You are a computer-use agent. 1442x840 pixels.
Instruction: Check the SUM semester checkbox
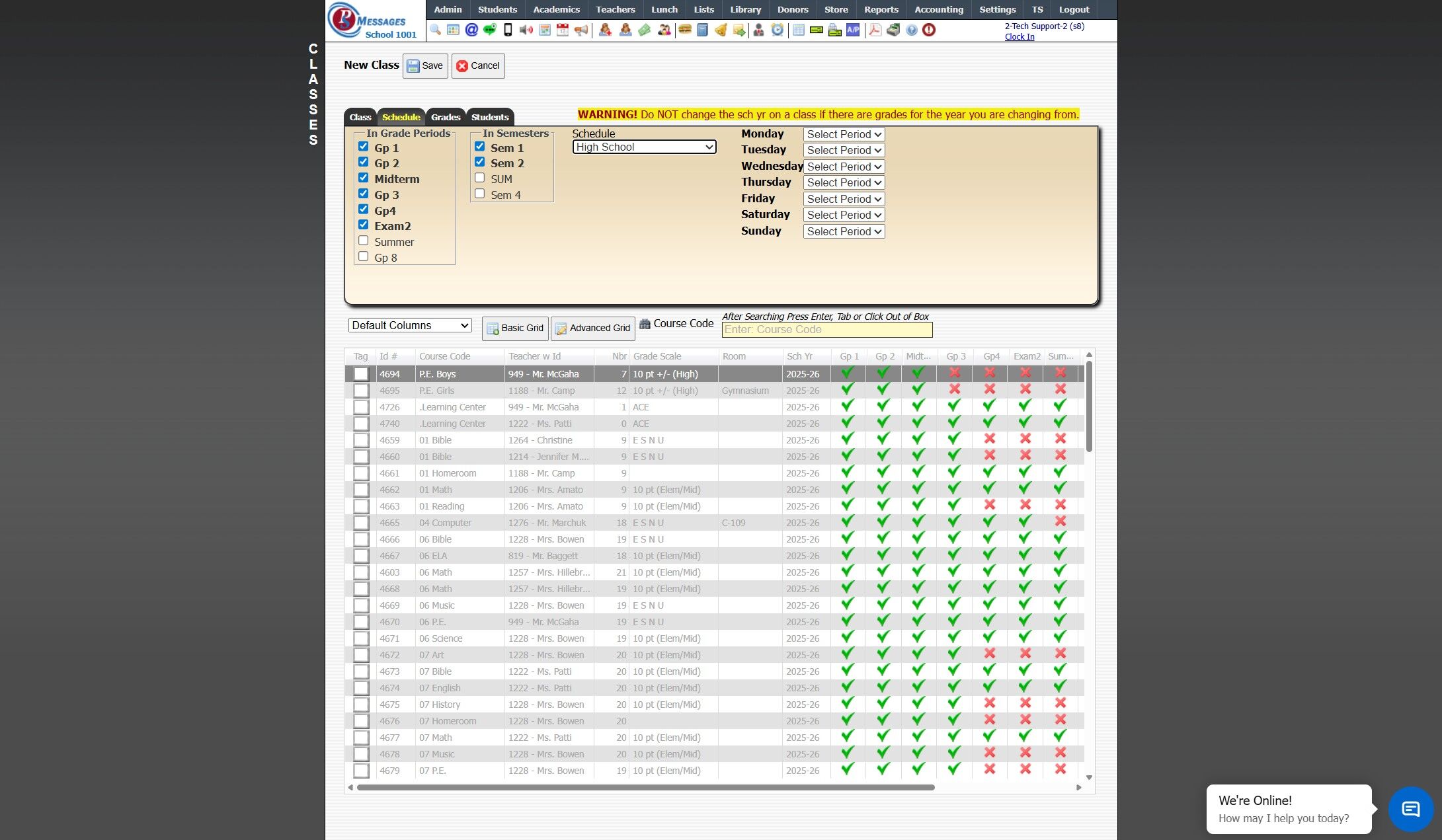[479, 178]
